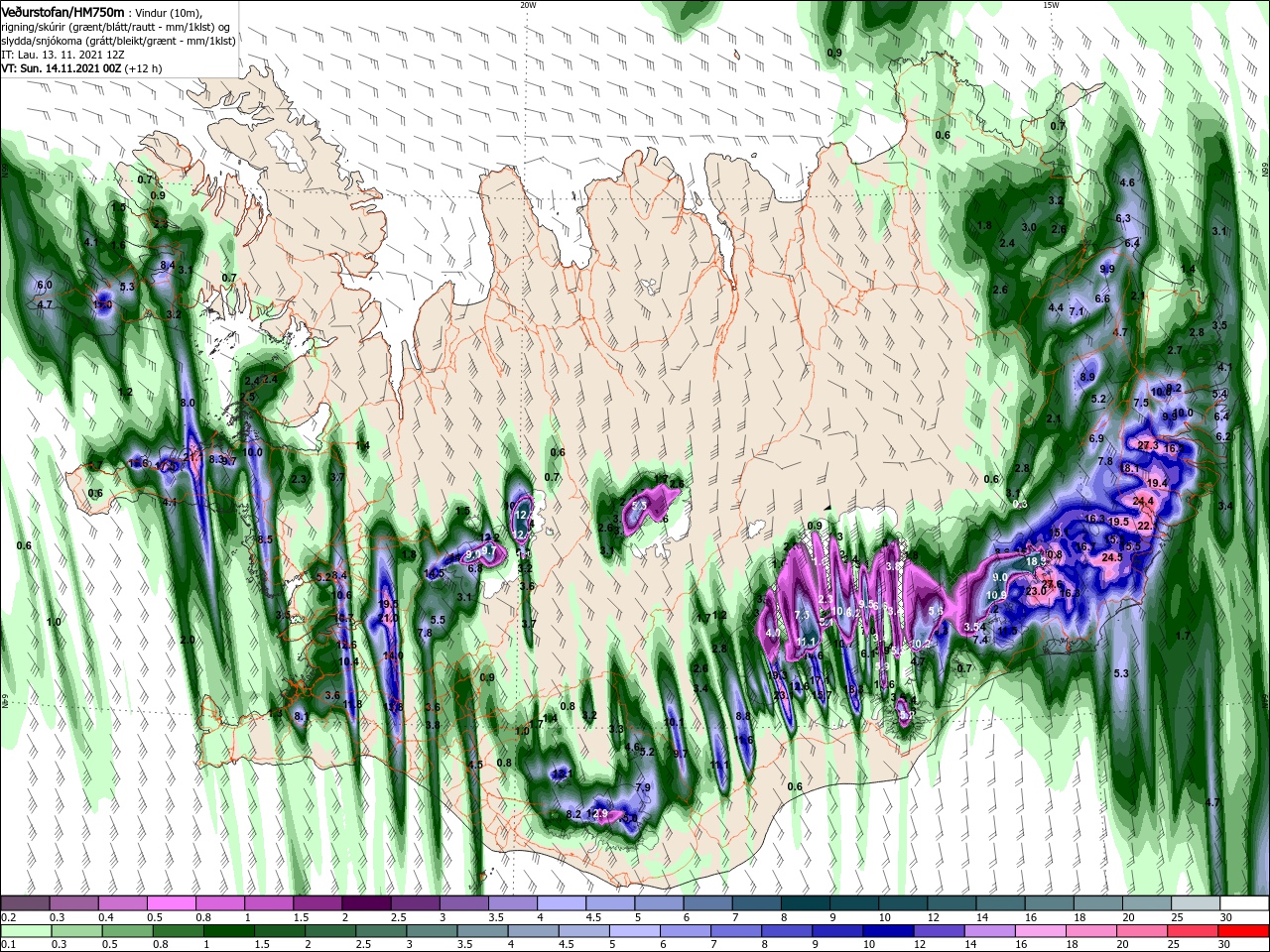The width and height of the screenshot is (1270, 952).
Task: Pick the dark purple snow swatch between 2 and 2.5
Action: click(x=365, y=903)
